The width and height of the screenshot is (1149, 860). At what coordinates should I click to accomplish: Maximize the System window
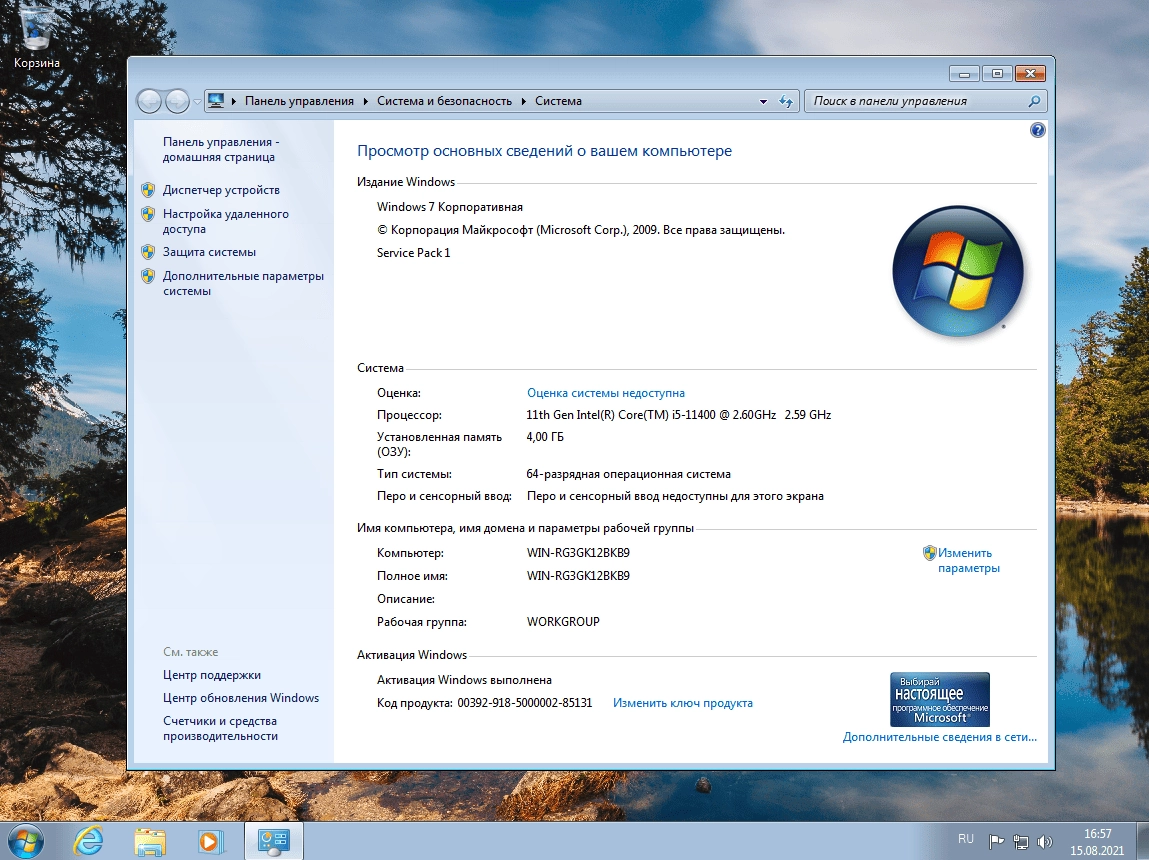point(997,73)
